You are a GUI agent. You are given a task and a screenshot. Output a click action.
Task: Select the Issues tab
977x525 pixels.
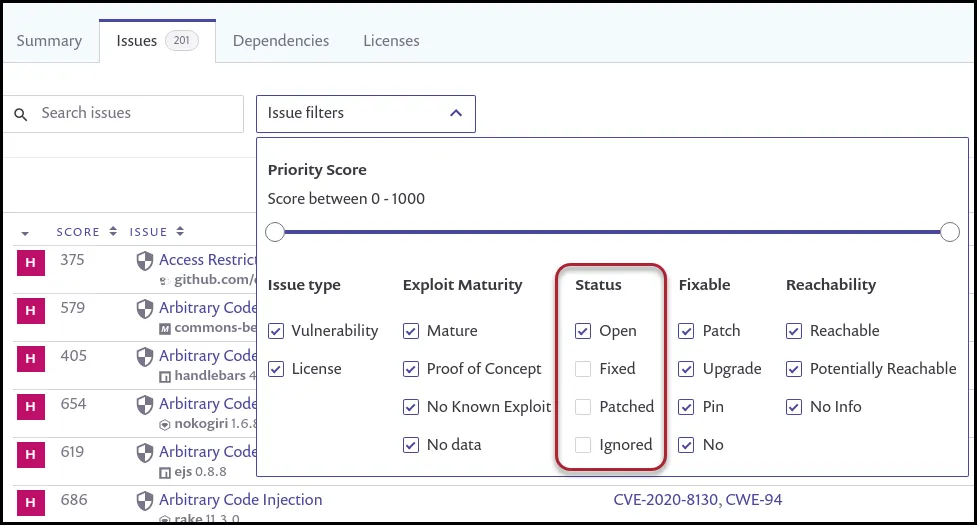click(x=157, y=41)
